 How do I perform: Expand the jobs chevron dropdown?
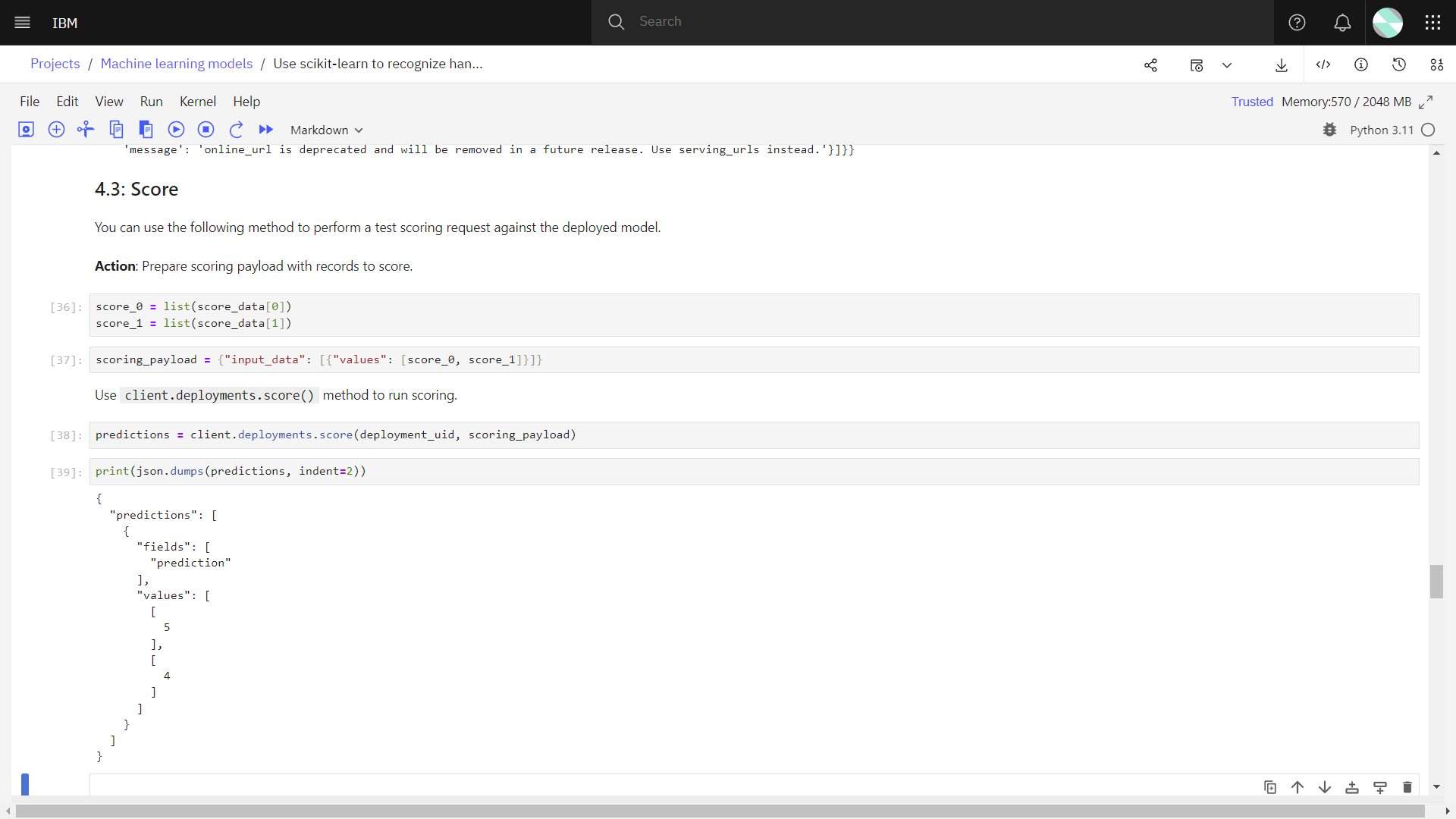[x=1227, y=65]
